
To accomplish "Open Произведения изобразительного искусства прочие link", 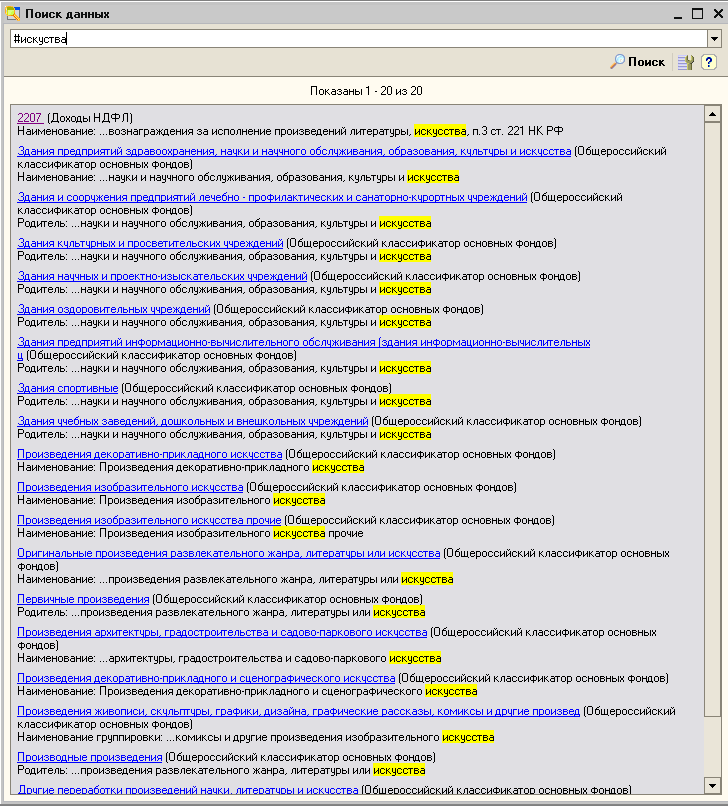I will click(x=149, y=520).
